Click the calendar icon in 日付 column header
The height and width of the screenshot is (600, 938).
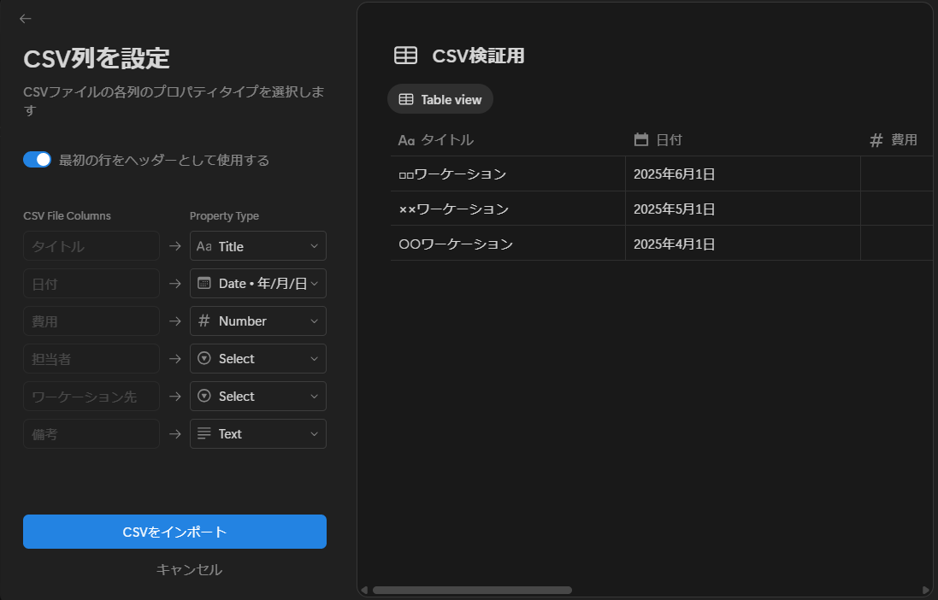click(x=641, y=139)
